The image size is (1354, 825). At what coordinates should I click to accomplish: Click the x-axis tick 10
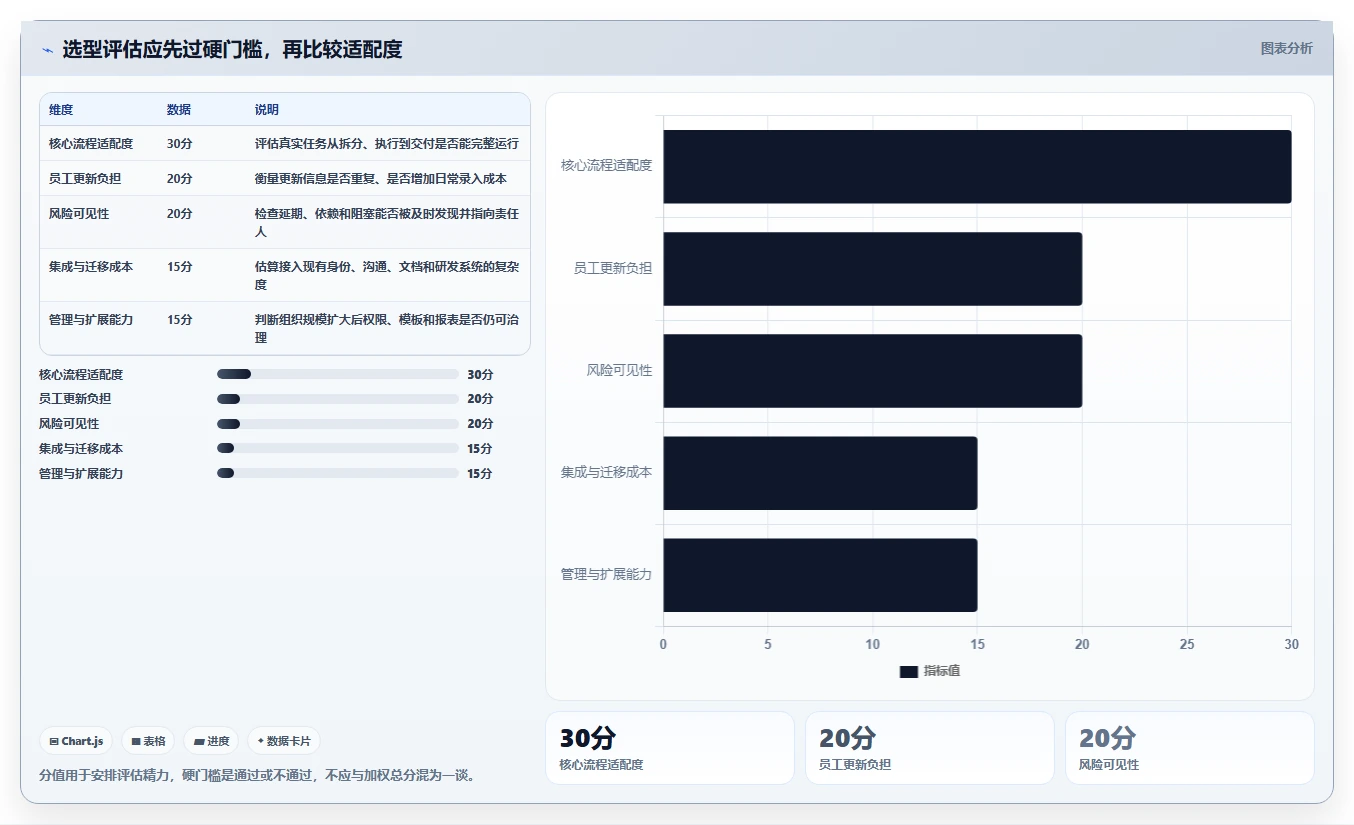(x=873, y=644)
